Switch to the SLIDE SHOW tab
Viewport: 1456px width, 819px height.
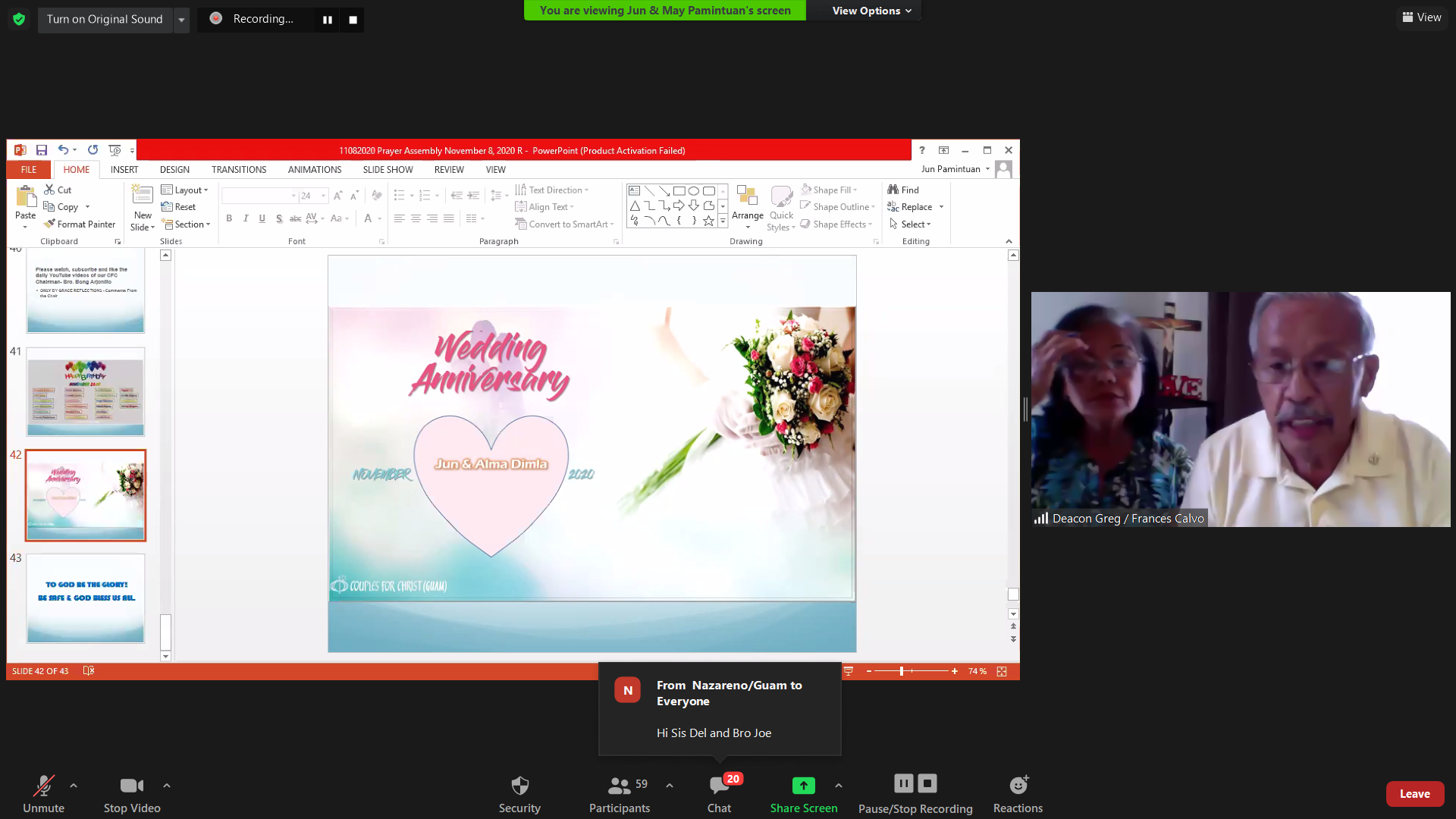[388, 169]
